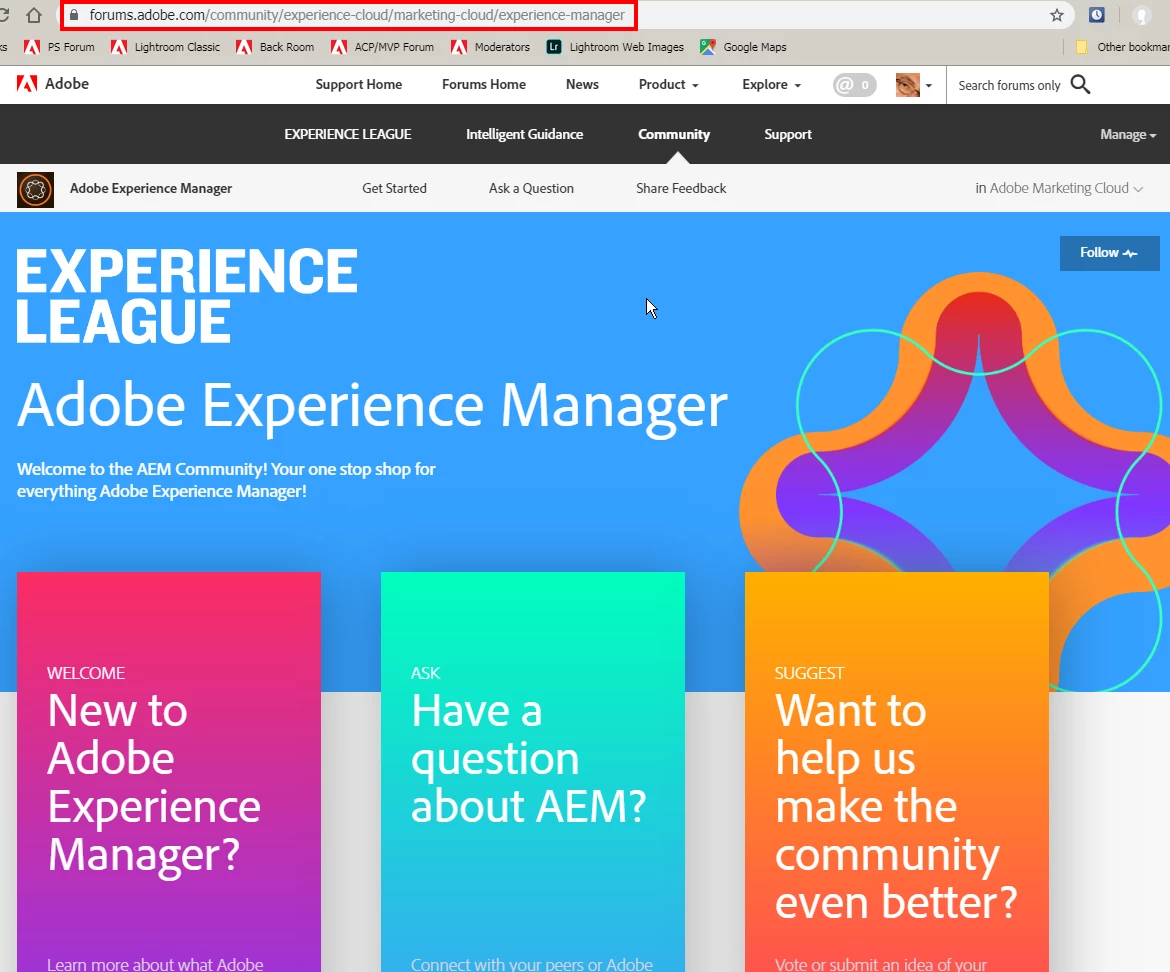Open the user avatar account menu
Screen dimensions: 1170x972
(913, 85)
